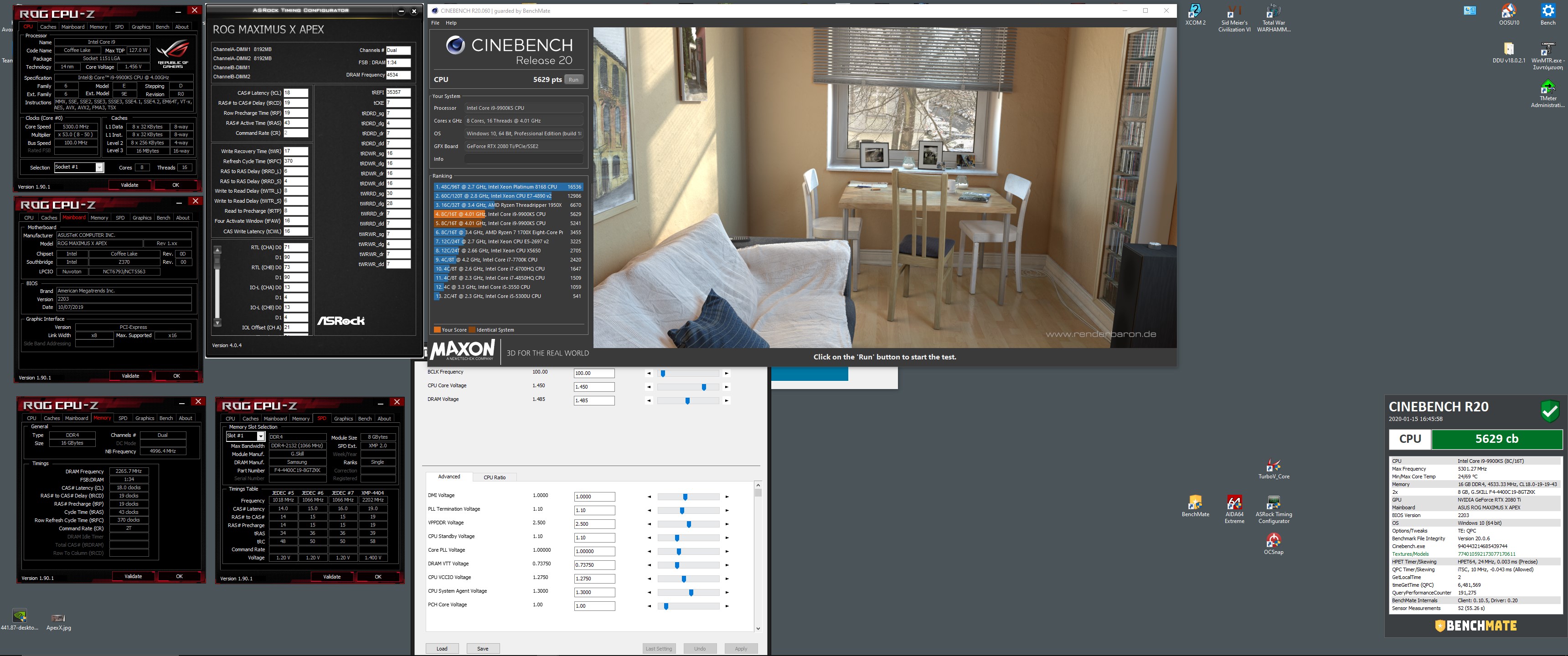Click the Apply button in TurboV
The width and height of the screenshot is (1568, 656).
tap(741, 649)
